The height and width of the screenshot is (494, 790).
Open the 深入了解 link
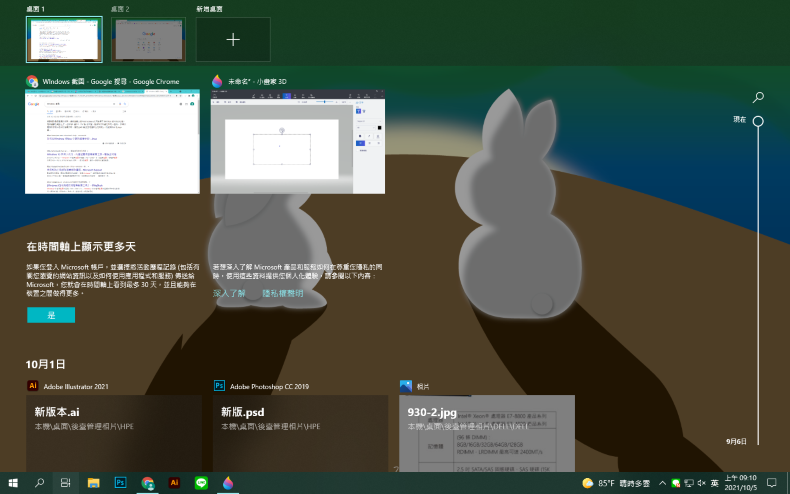229,293
